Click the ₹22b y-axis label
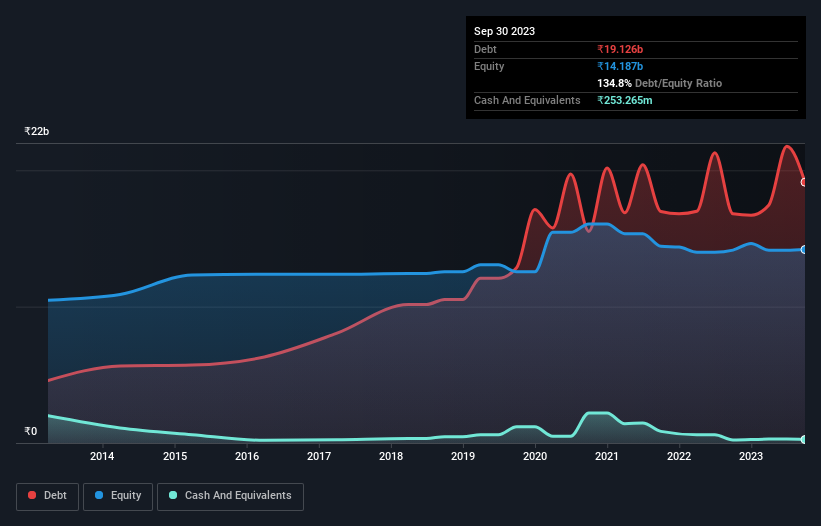The height and width of the screenshot is (526, 821). point(37,131)
